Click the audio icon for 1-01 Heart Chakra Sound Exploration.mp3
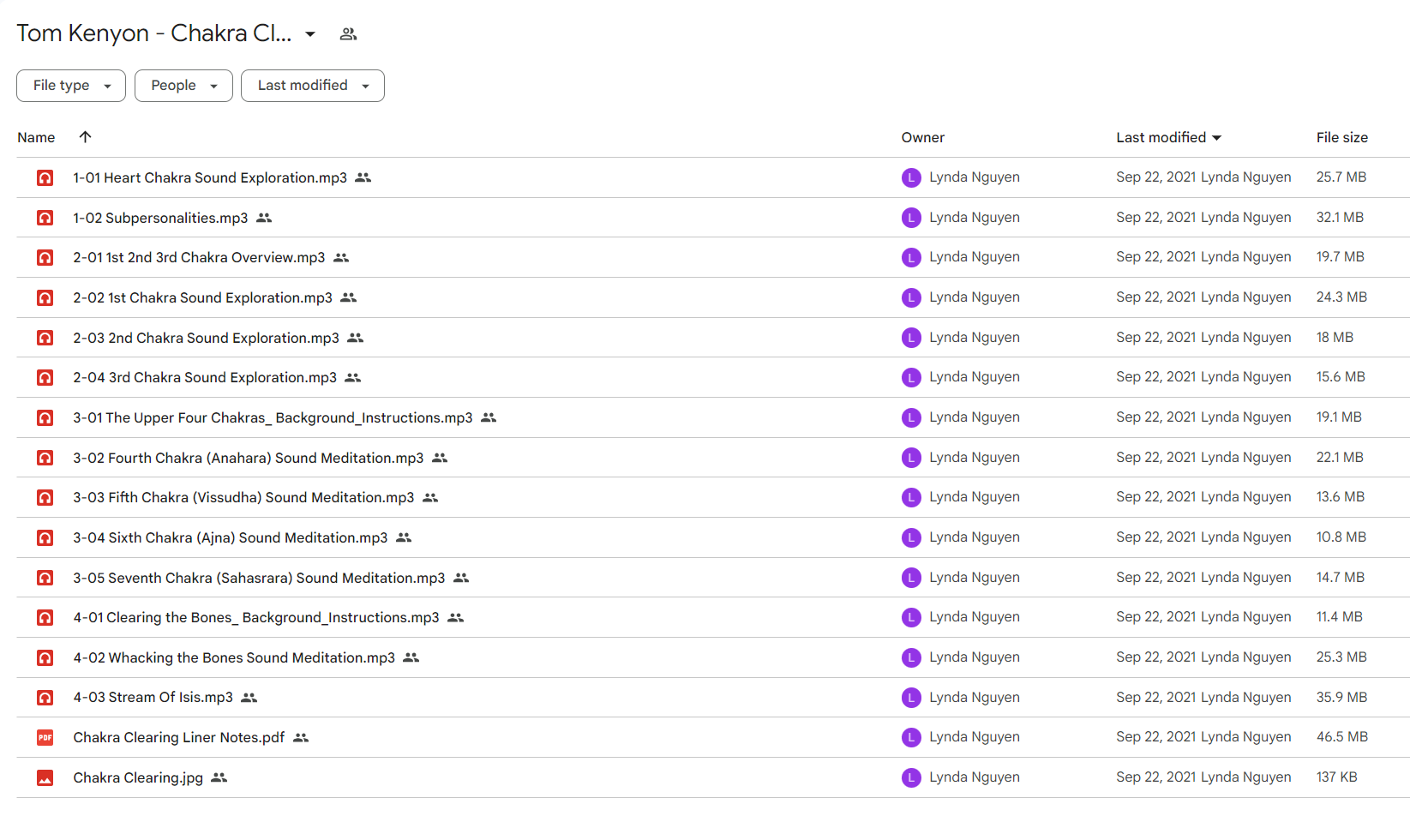Viewport: 1410px width, 840px height. [x=45, y=177]
